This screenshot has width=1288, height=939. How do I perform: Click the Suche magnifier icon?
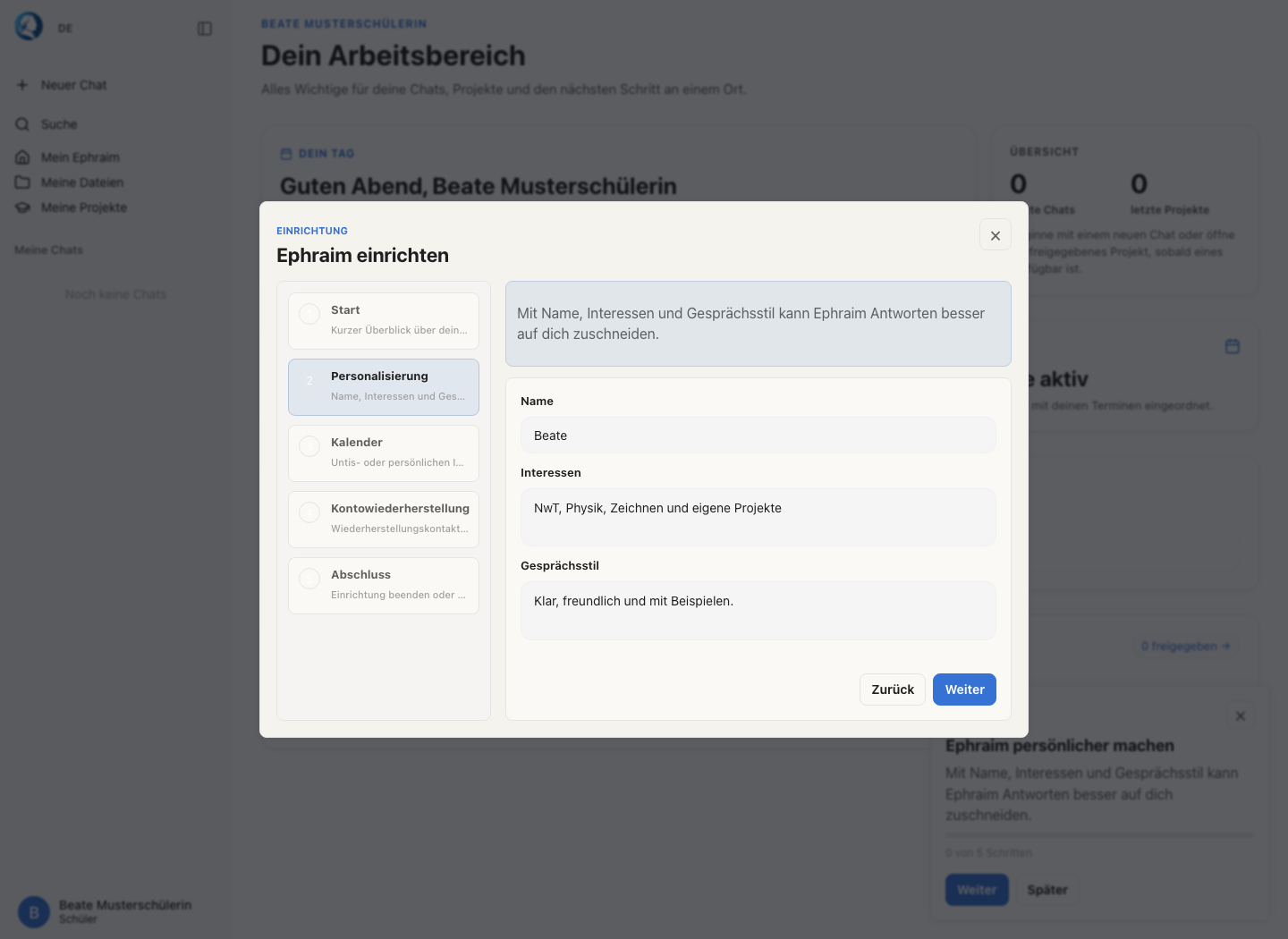[x=22, y=124]
